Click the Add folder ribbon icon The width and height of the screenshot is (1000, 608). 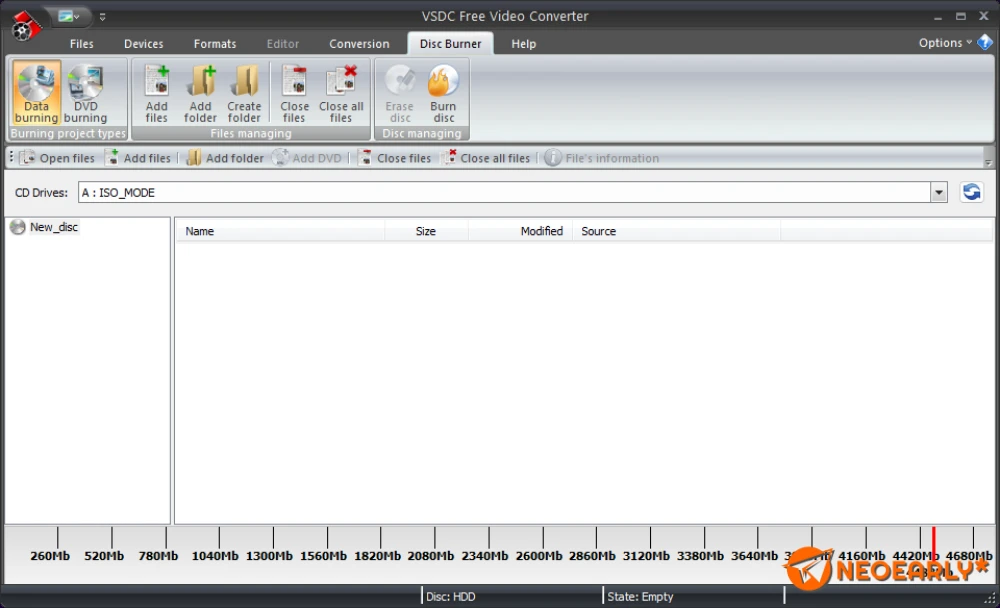tap(200, 93)
